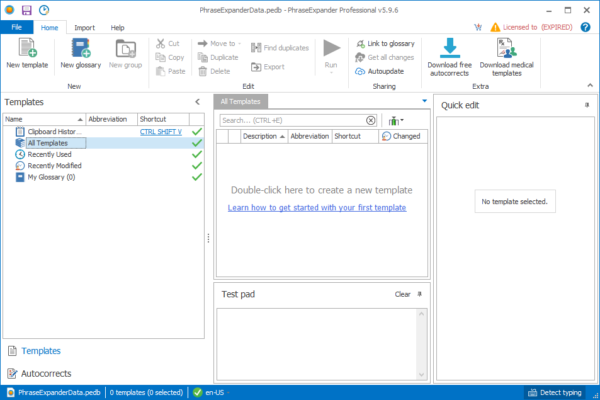Switch to the Home ribbon tab
Image resolution: width=600 pixels, height=400 pixels.
[x=49, y=28]
